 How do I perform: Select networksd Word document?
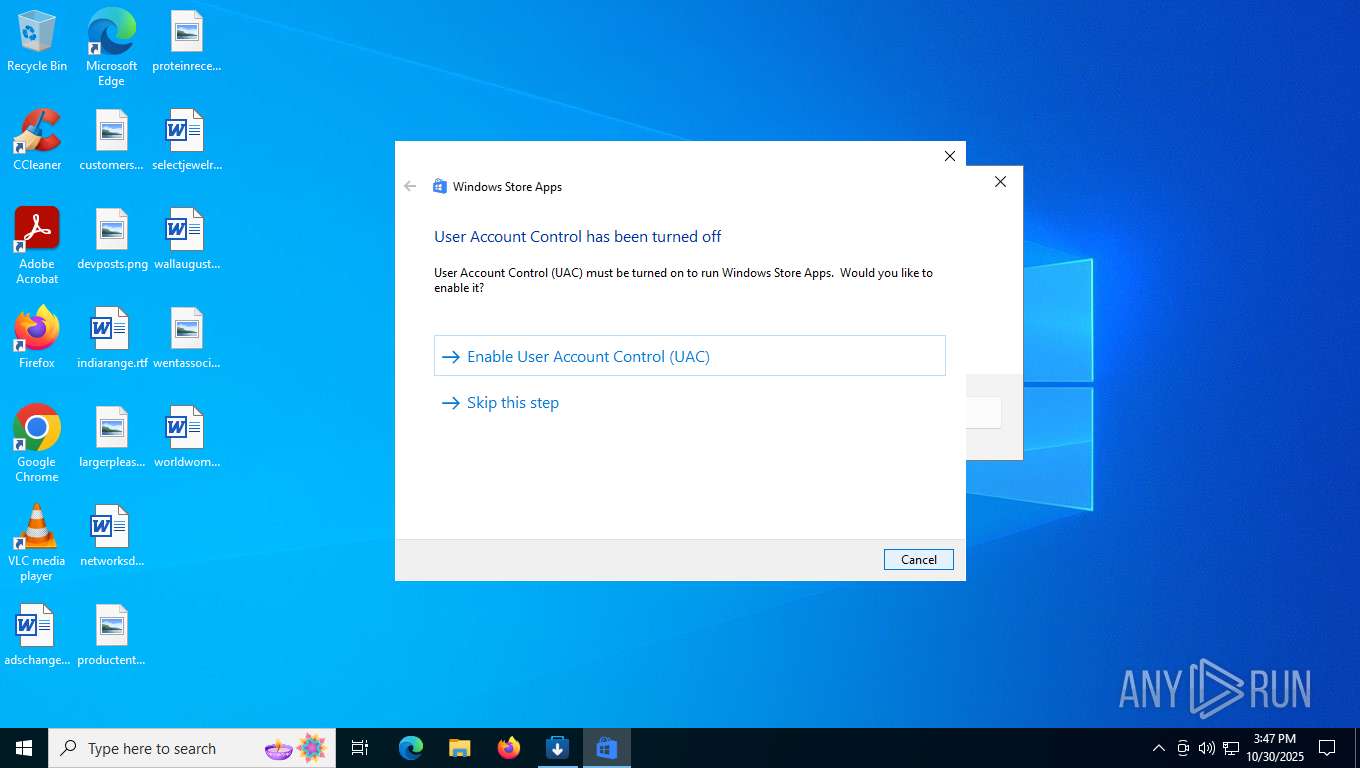[111, 536]
